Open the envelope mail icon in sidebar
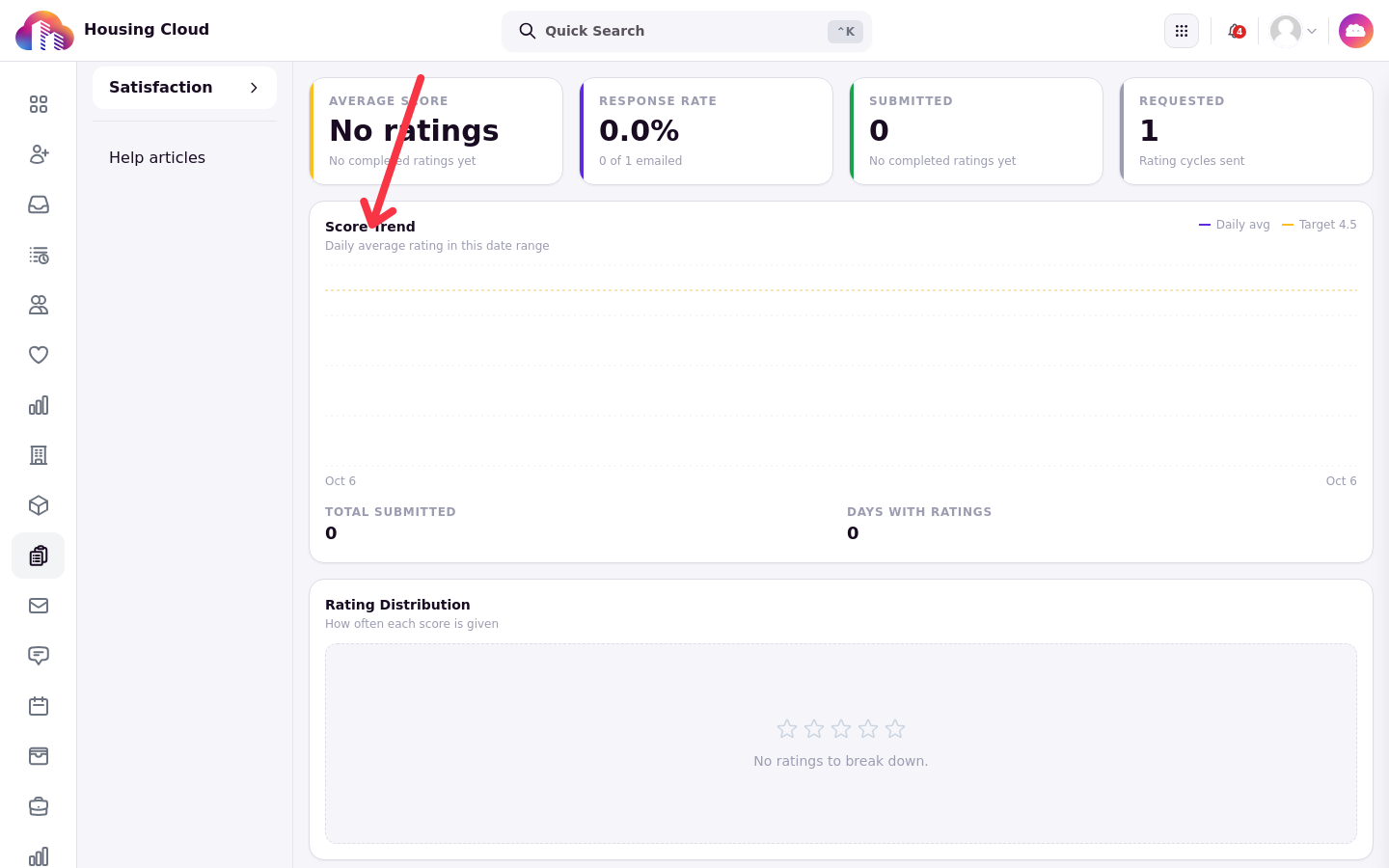This screenshot has height=868, width=1389. 39,606
